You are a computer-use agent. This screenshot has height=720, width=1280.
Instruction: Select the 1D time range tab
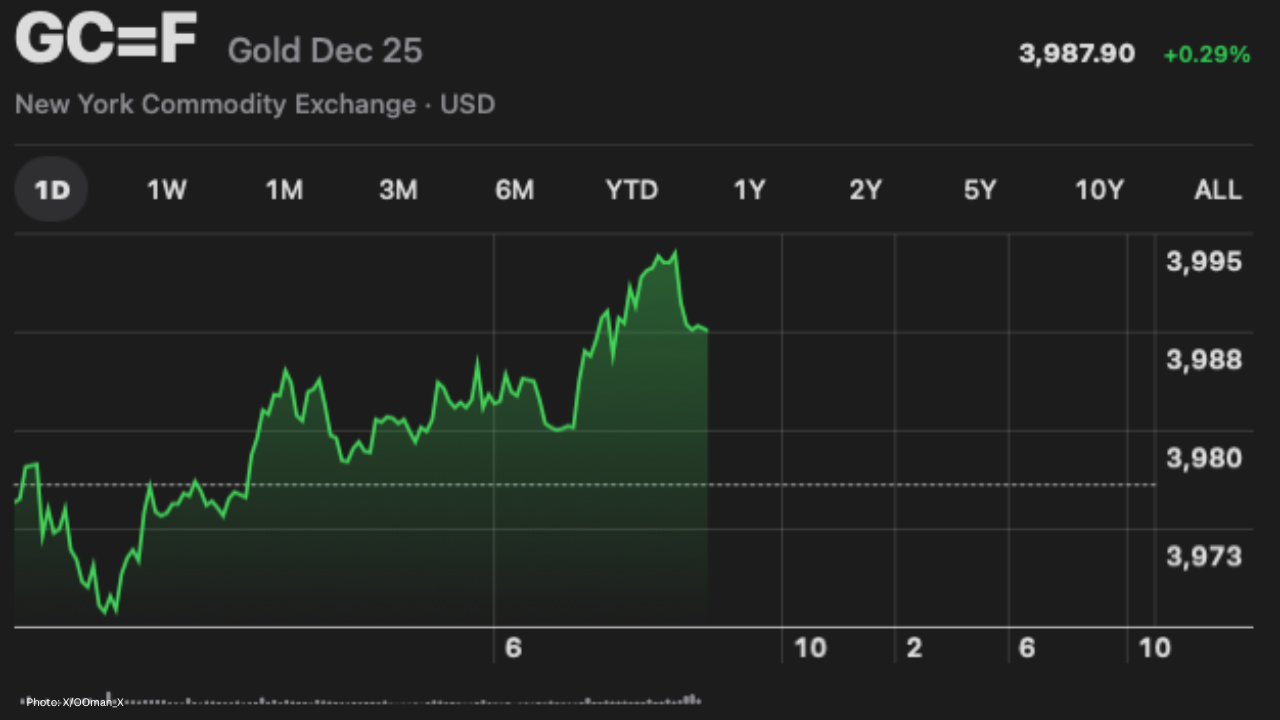click(52, 189)
